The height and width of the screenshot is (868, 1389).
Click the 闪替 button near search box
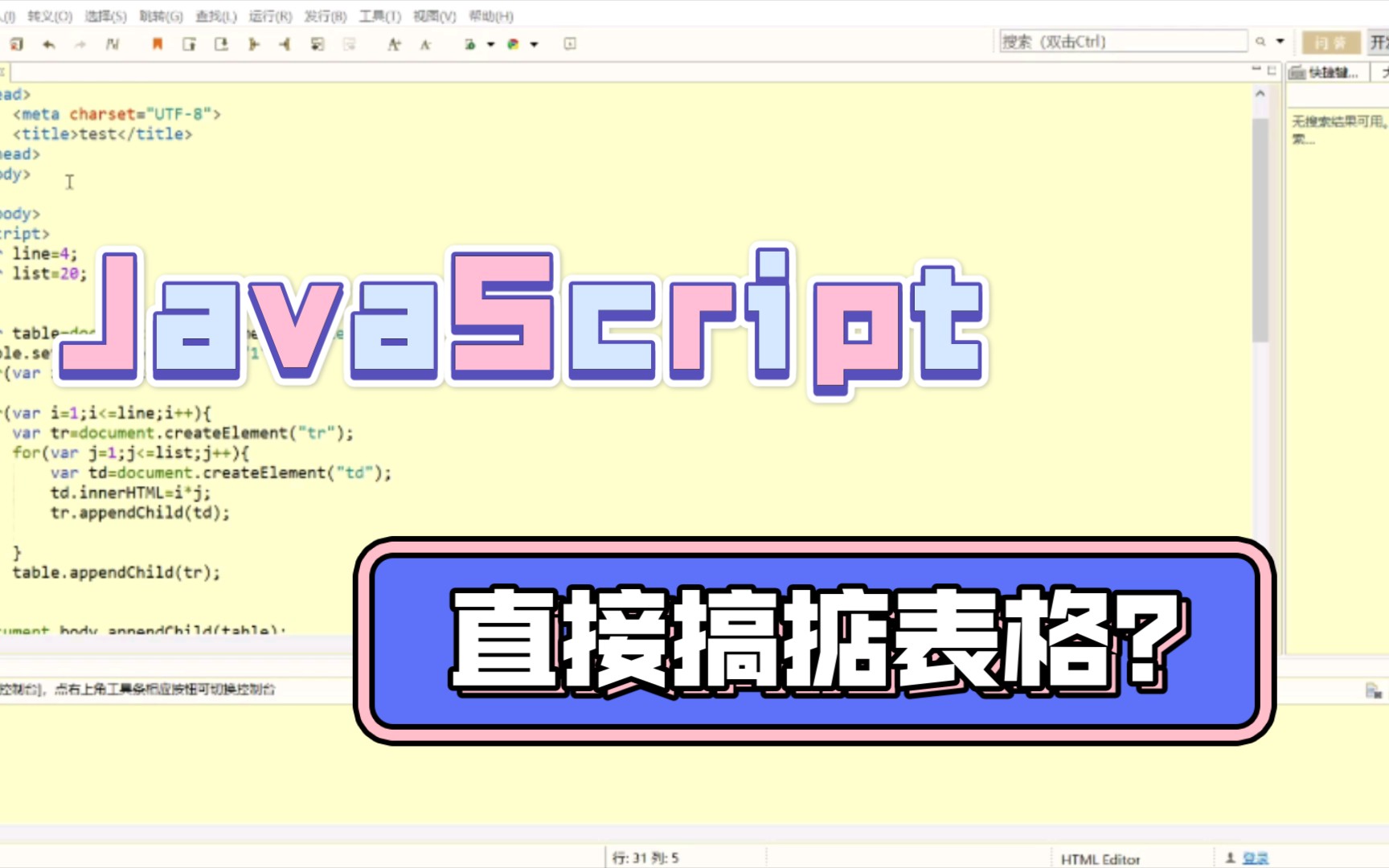tap(1330, 43)
